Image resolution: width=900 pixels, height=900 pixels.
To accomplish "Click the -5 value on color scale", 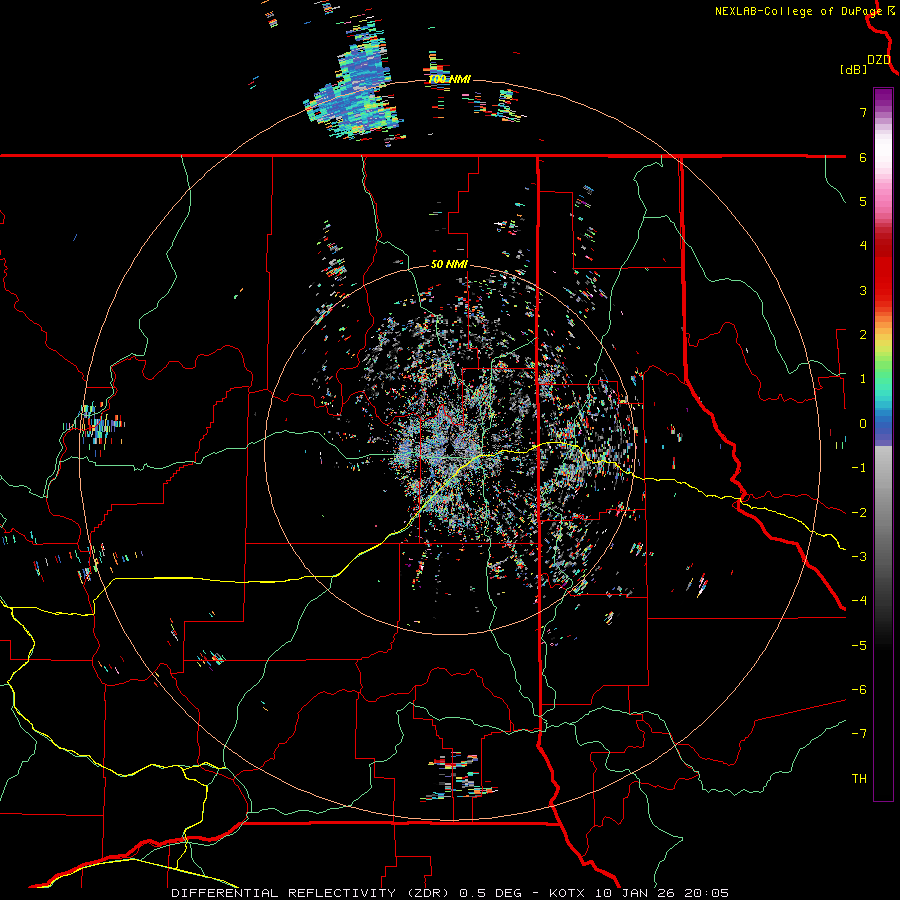I will click(x=859, y=646).
